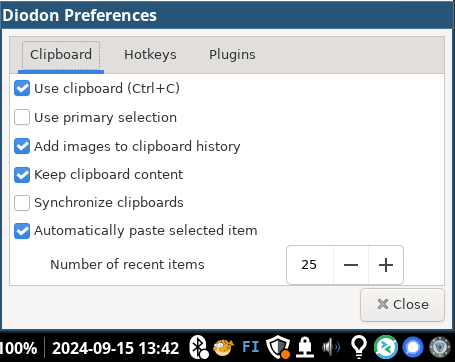Click the recent items number field
Image resolution: width=455 pixels, height=362 pixels.
click(x=310, y=265)
